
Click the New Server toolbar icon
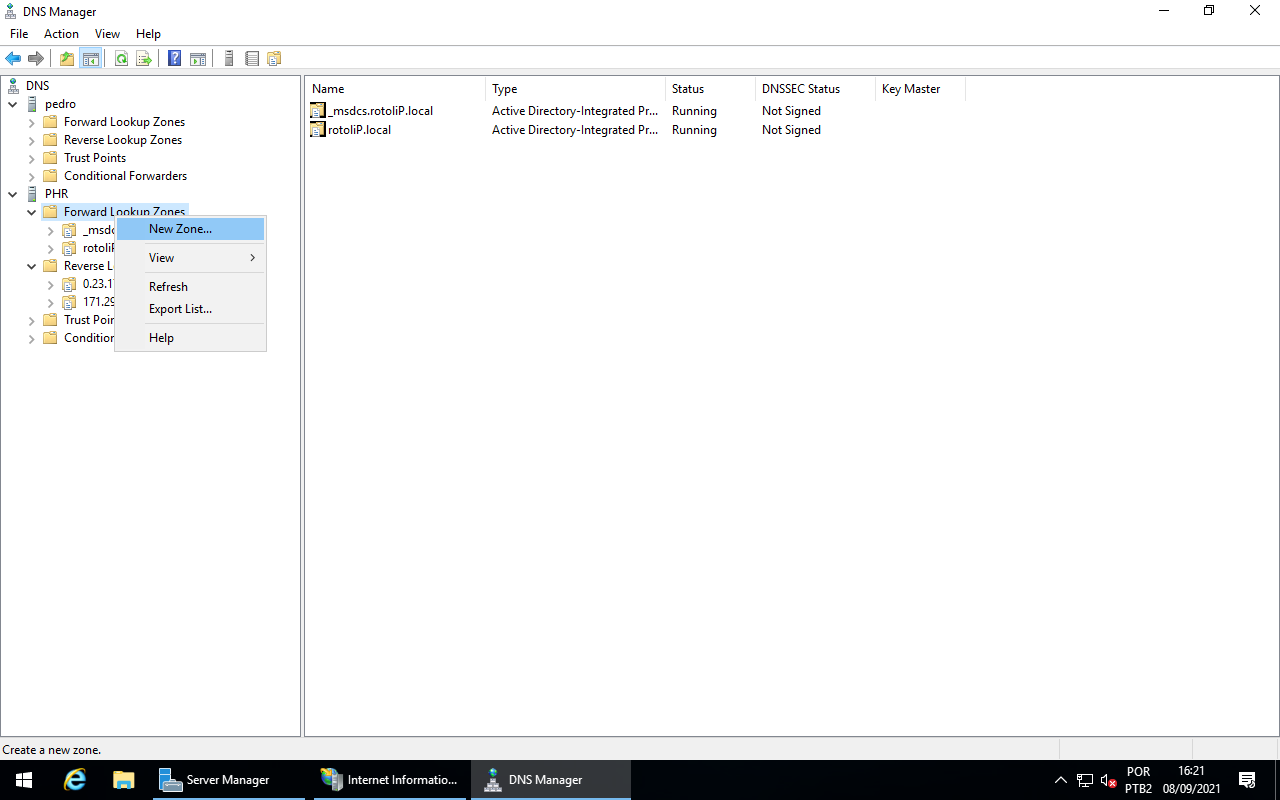229,59
